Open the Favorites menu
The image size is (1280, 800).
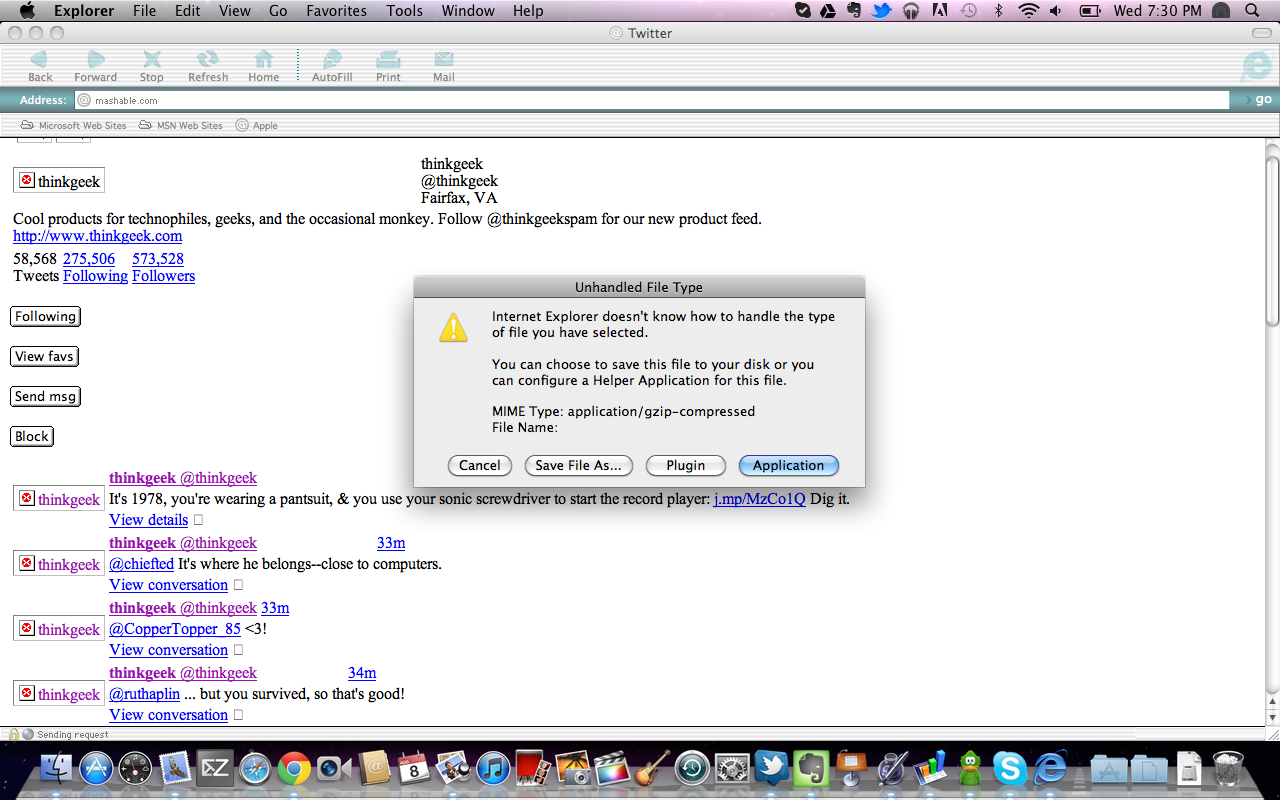tap(336, 11)
